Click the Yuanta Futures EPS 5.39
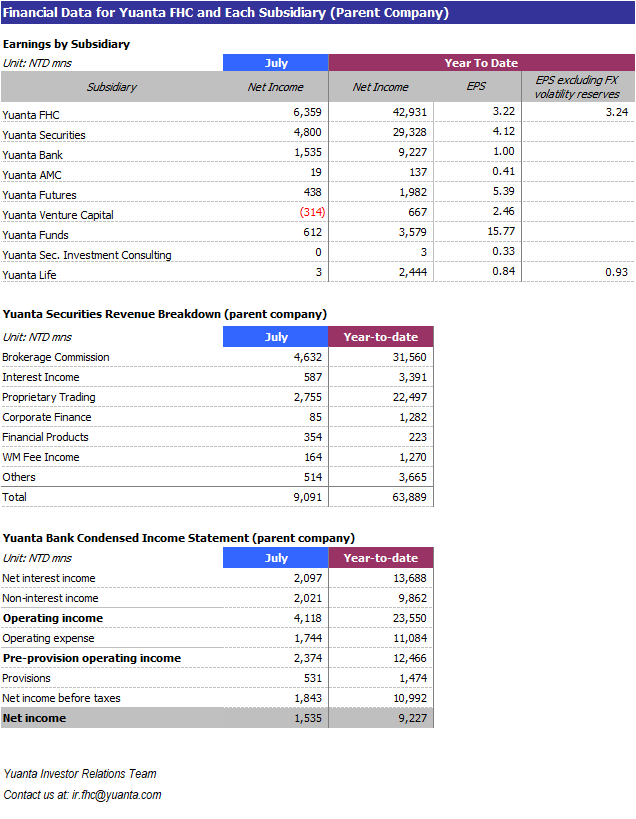Screen dimensions: 636x819 (x=503, y=191)
